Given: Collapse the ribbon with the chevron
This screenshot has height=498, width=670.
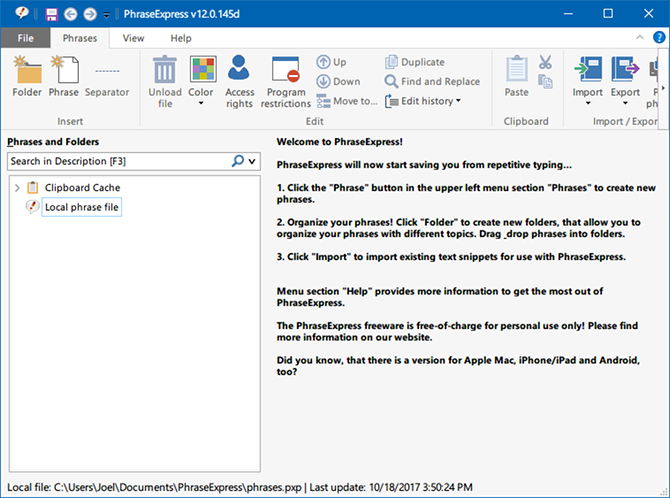Looking at the screenshot, I should pyautogui.click(x=640, y=38).
